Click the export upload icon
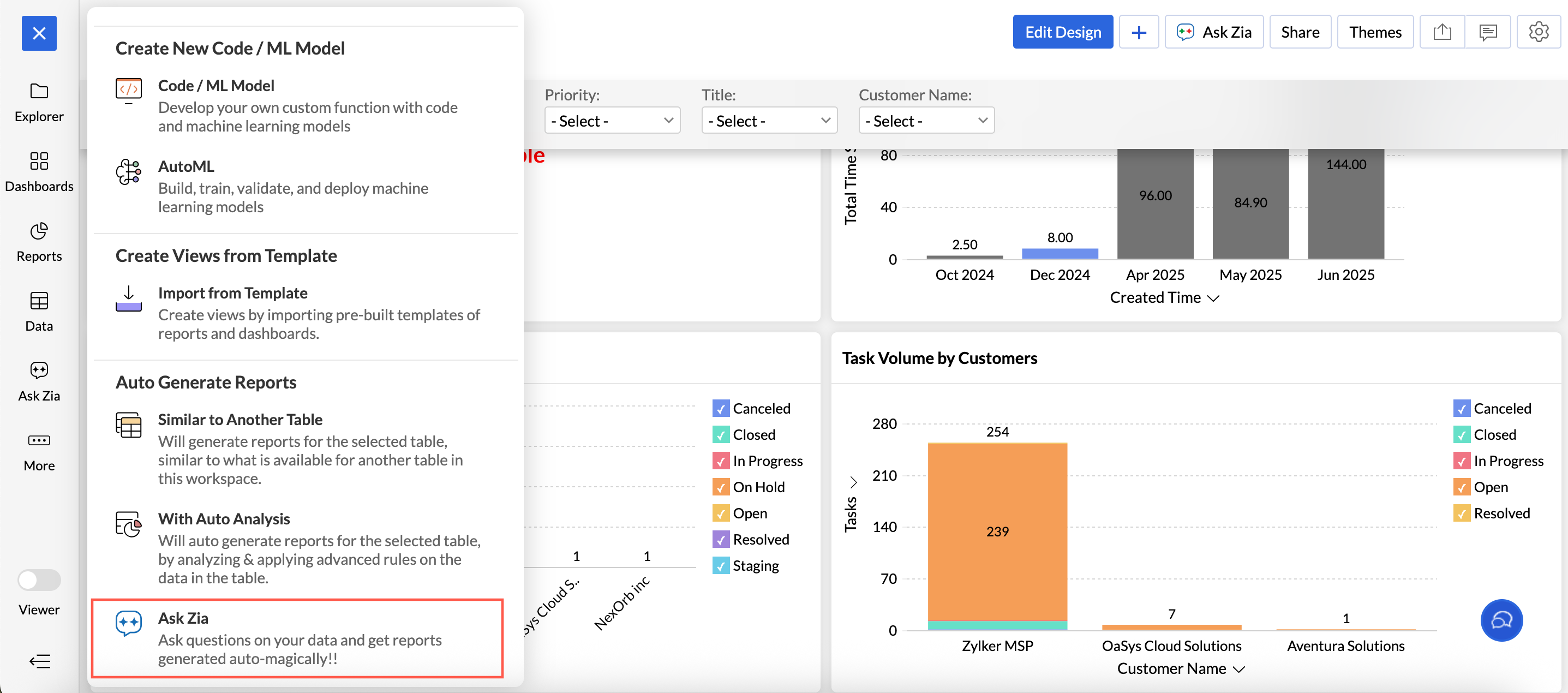The width and height of the screenshot is (1568, 693). tap(1442, 32)
